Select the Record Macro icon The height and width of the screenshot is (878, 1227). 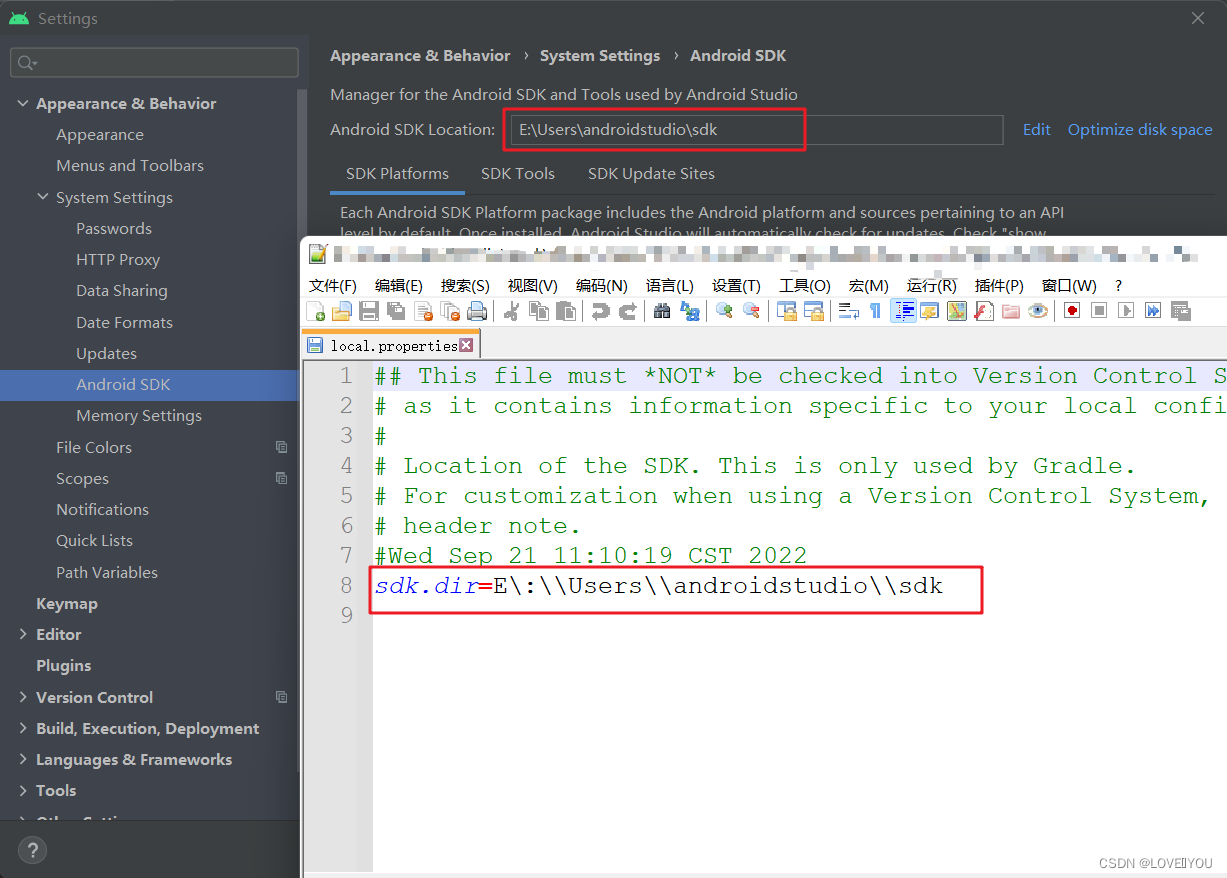point(1072,311)
